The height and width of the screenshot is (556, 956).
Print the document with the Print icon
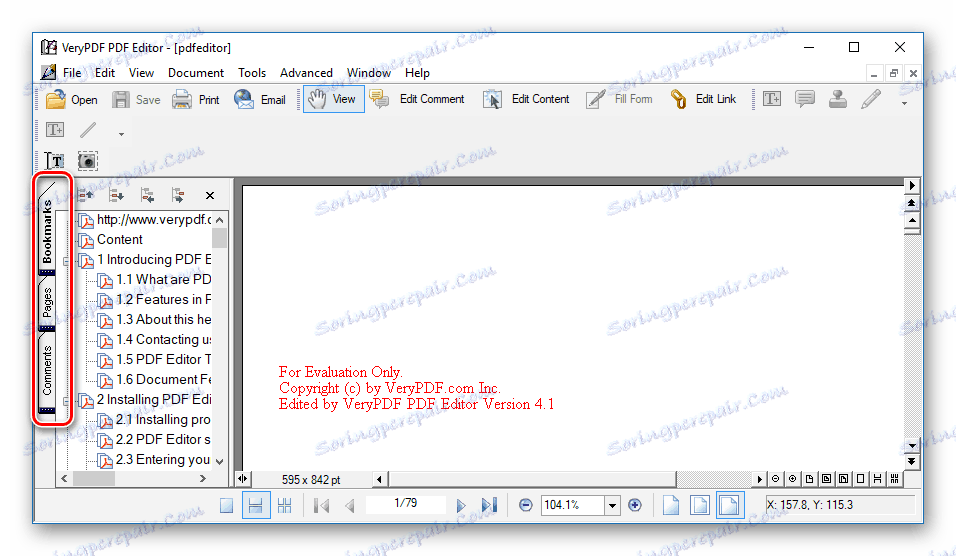coord(182,99)
